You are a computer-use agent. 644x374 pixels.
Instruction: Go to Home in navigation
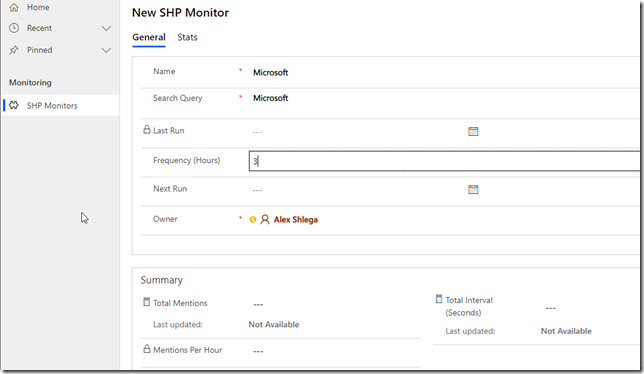[38, 7]
